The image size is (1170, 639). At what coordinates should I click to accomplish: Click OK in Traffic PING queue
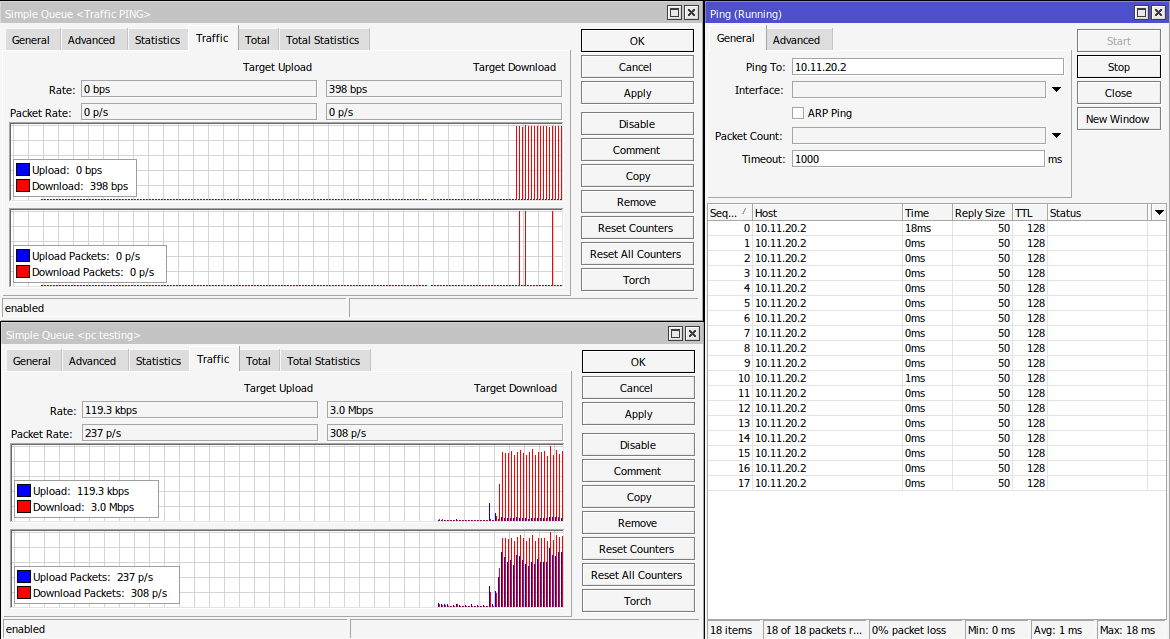tap(637, 41)
